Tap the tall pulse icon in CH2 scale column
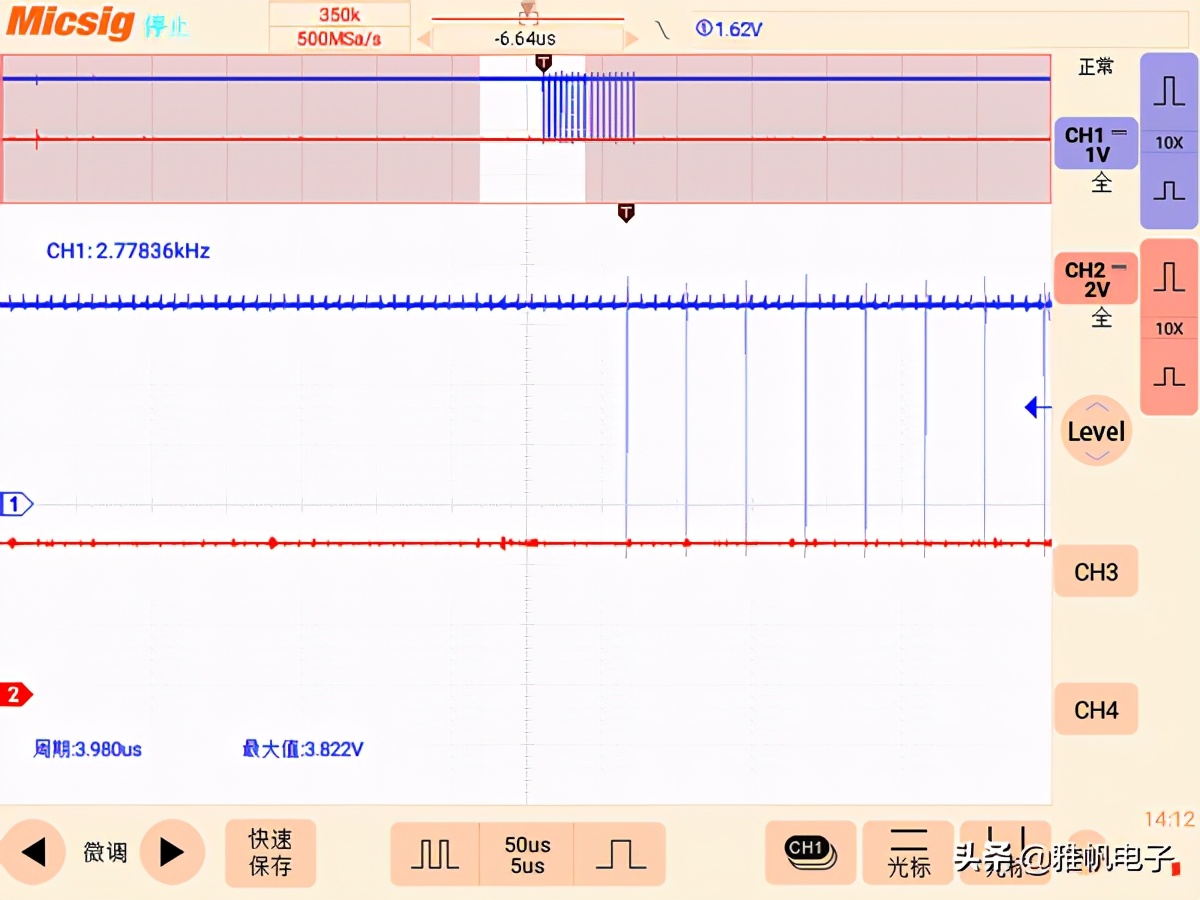This screenshot has width=1200, height=900. point(1169,277)
